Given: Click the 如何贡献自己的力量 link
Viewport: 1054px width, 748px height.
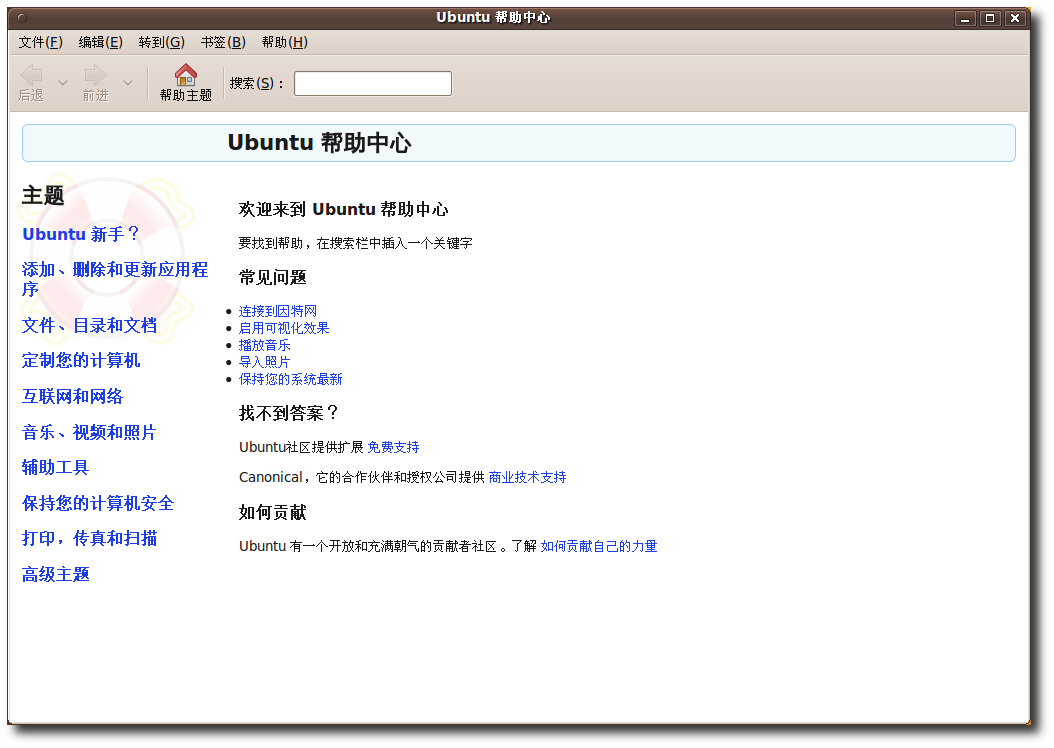Looking at the screenshot, I should coord(599,546).
